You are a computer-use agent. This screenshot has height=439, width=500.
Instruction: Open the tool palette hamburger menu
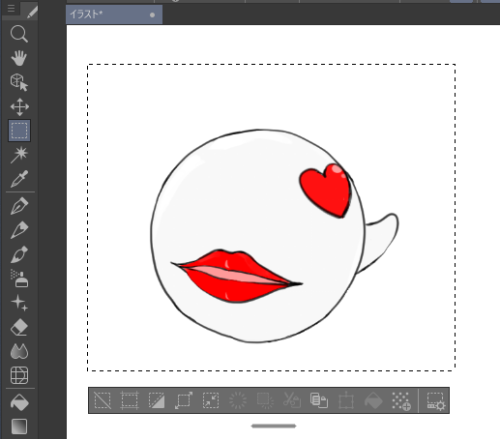(11, 8)
